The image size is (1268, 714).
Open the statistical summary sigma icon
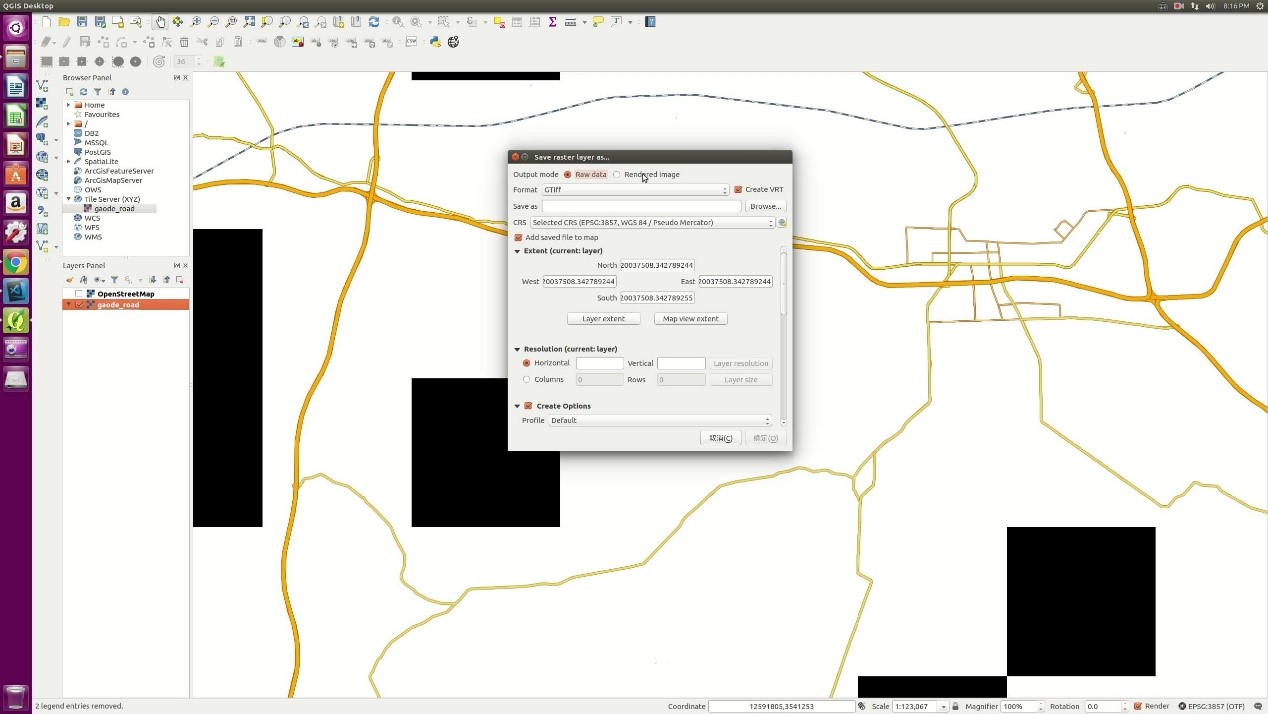552,22
